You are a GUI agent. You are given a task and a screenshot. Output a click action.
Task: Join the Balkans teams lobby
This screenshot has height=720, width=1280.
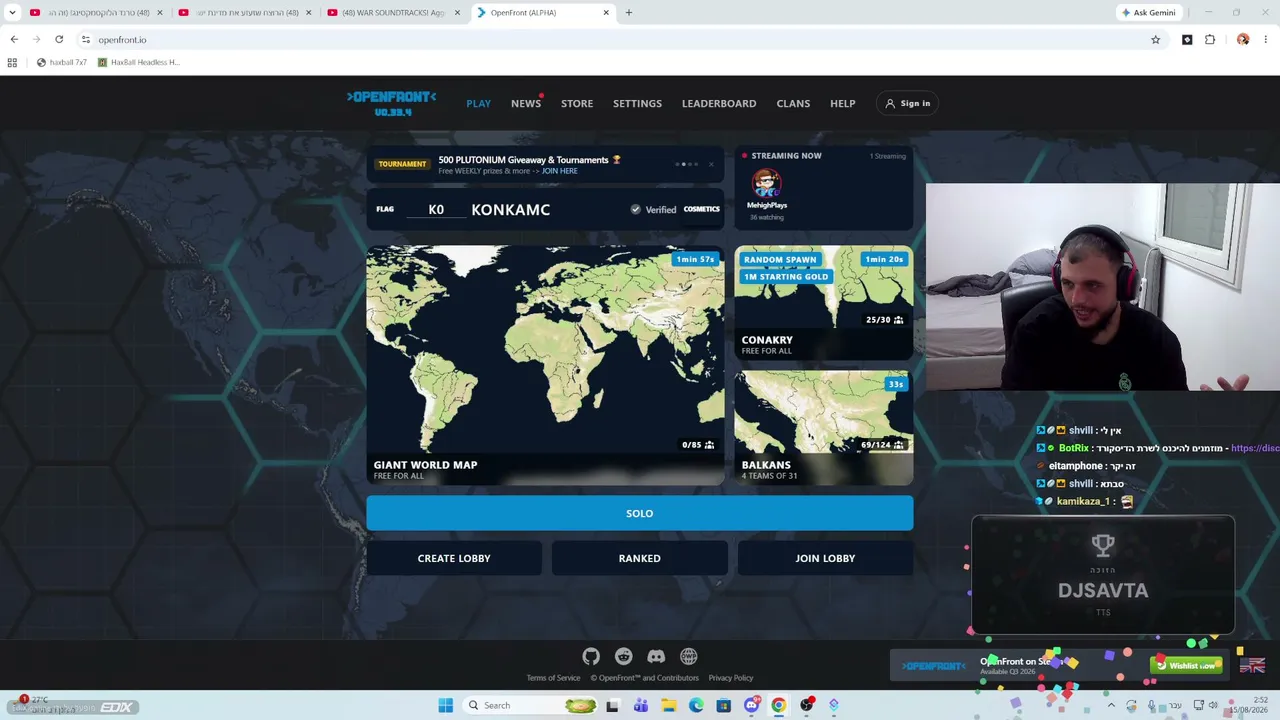pyautogui.click(x=824, y=428)
